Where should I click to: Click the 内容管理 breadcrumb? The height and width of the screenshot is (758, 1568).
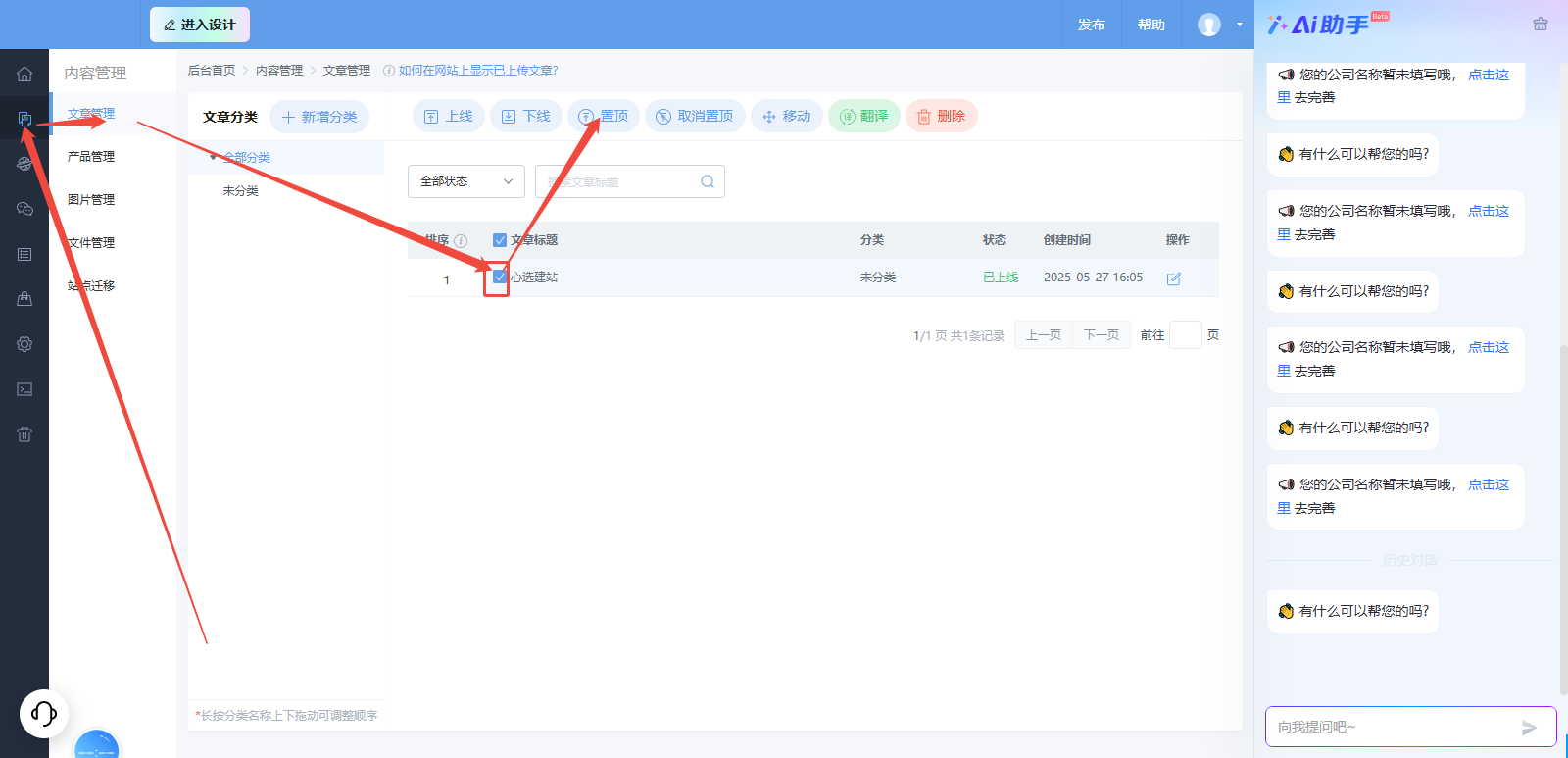click(279, 71)
